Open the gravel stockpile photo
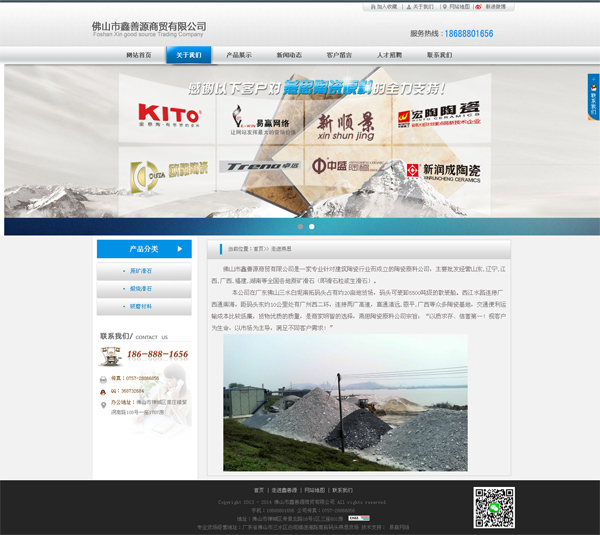 coord(345,402)
